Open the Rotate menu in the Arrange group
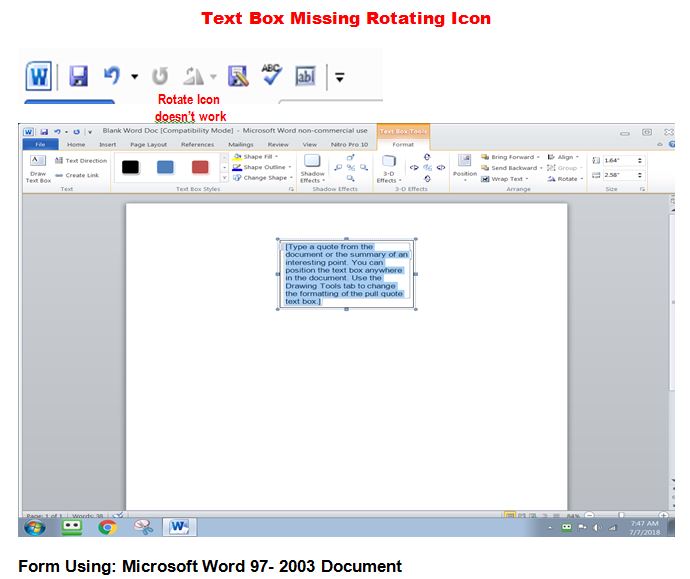690x579 pixels. coord(565,179)
